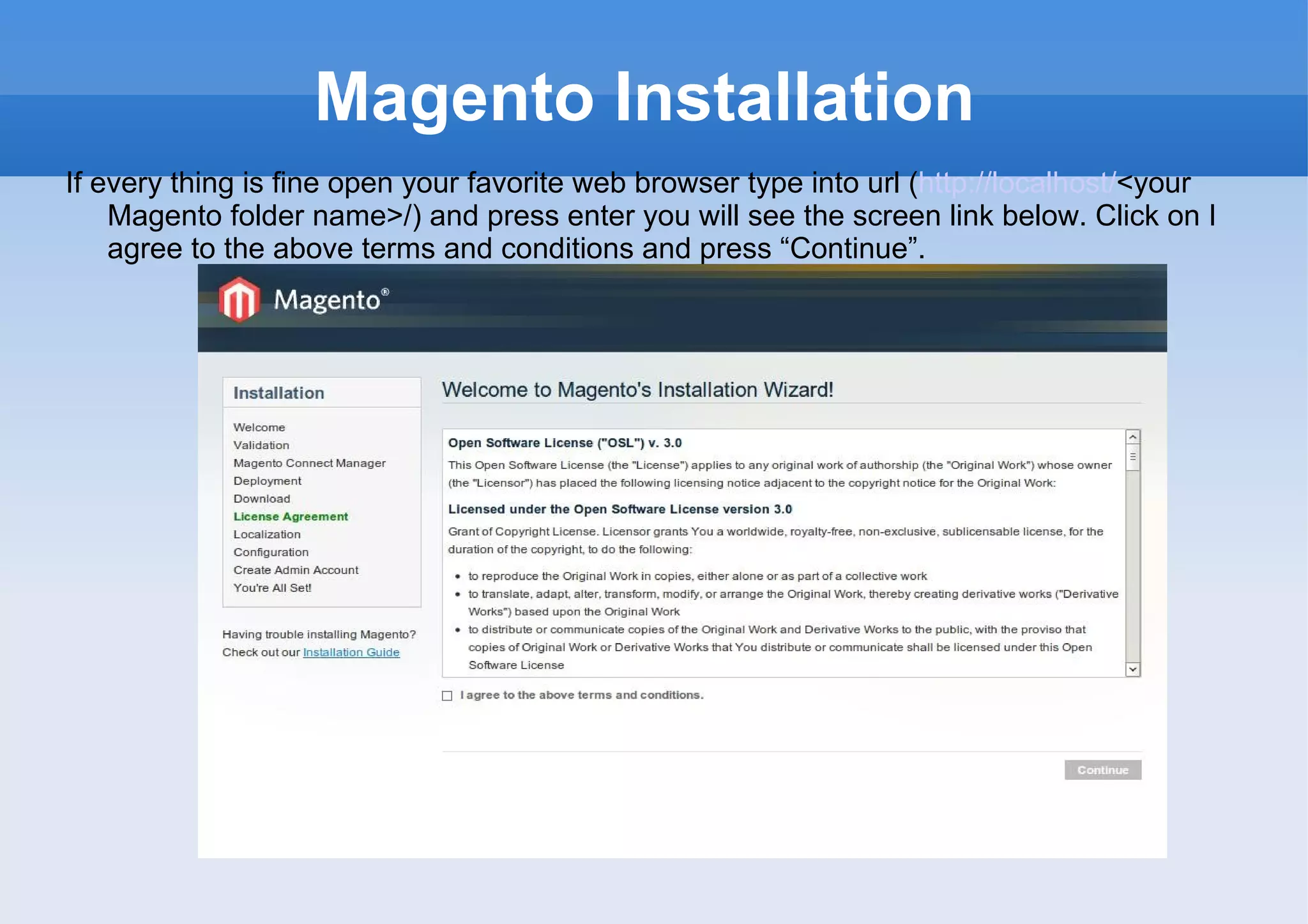1308x924 pixels.
Task: Select the Download installation step
Action: [262, 499]
